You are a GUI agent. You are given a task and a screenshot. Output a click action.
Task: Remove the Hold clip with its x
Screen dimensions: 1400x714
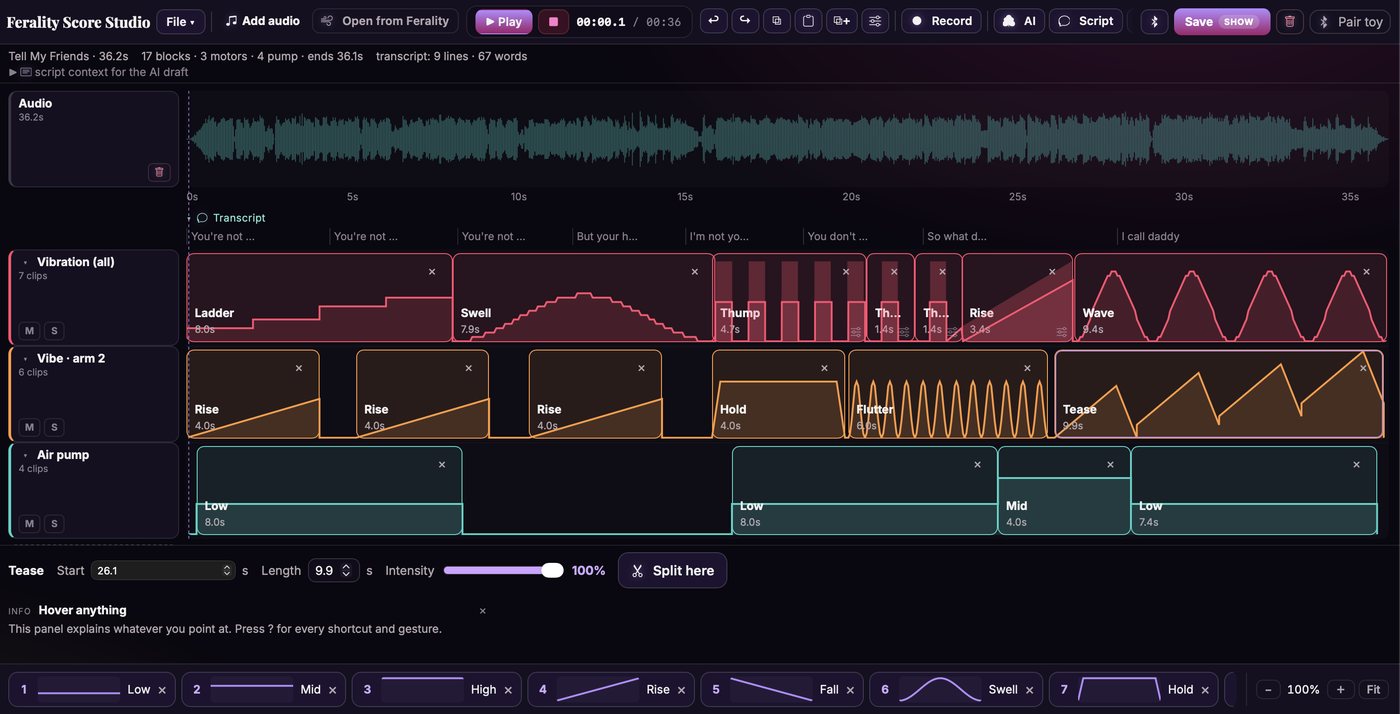click(x=825, y=368)
